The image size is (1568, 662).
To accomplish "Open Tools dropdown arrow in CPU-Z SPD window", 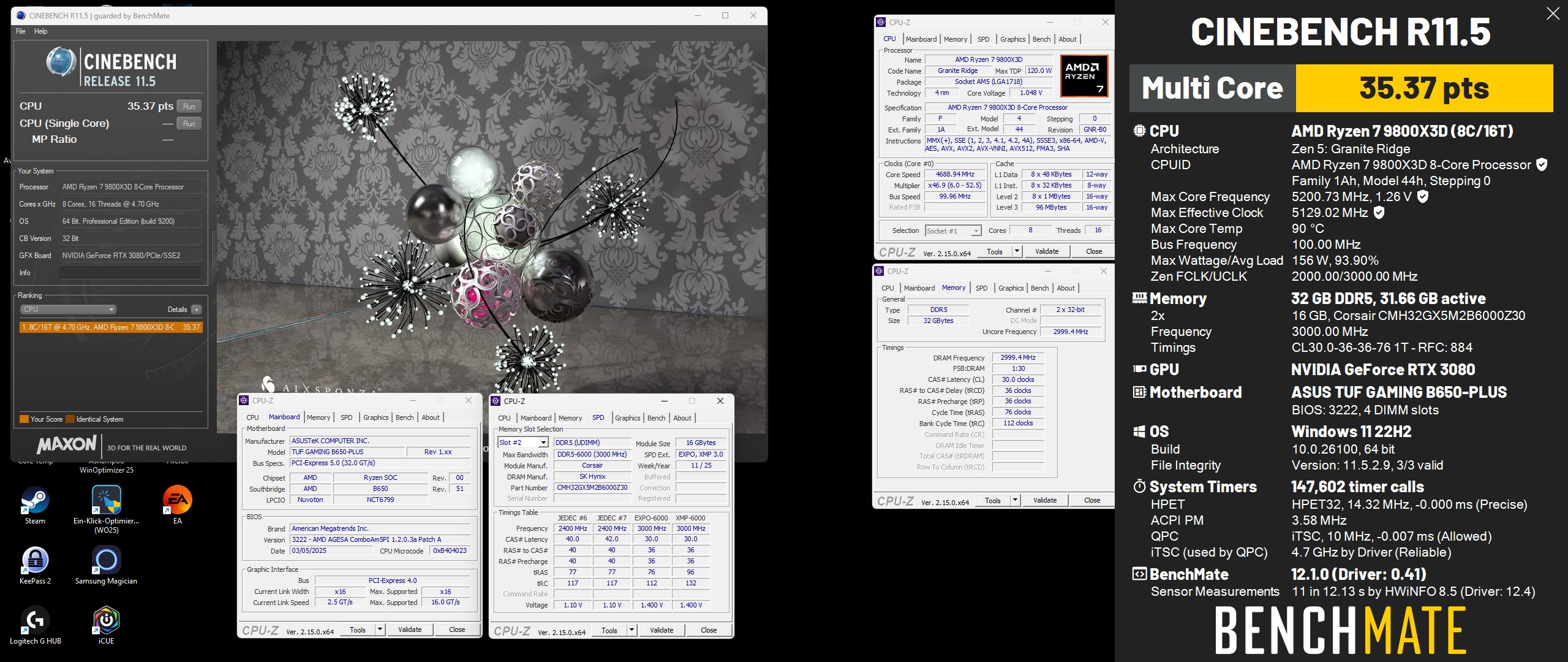I will tap(631, 630).
